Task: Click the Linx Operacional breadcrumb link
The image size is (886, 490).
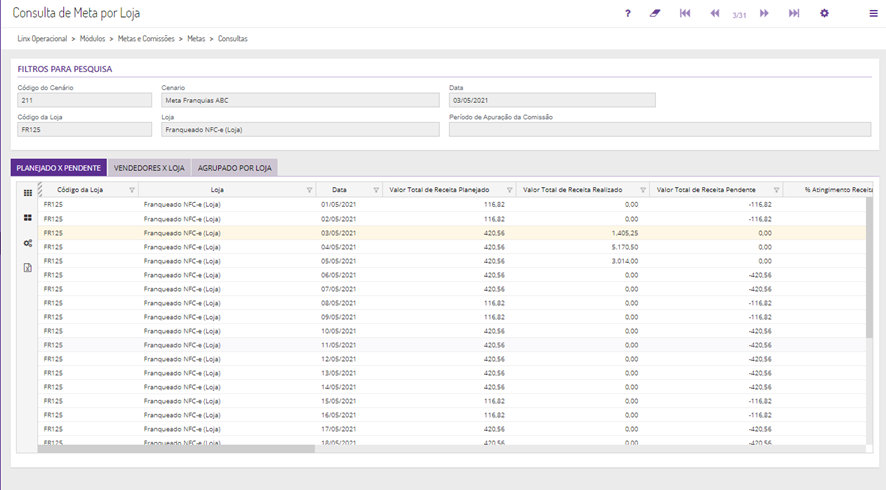Action: click(x=43, y=38)
